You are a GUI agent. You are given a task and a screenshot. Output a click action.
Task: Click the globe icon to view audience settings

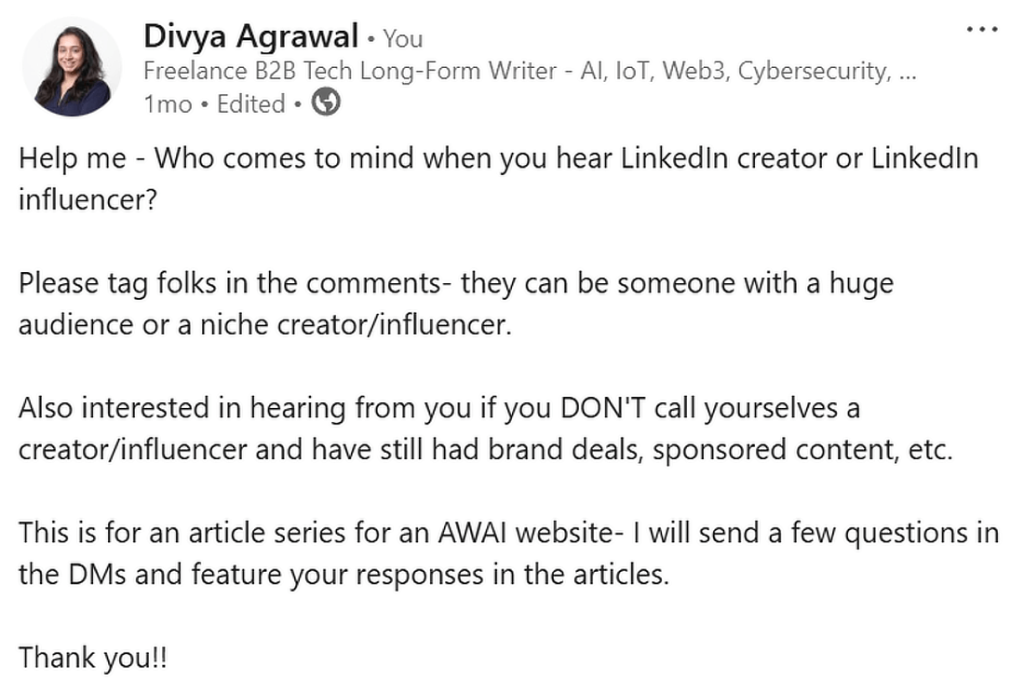323,102
